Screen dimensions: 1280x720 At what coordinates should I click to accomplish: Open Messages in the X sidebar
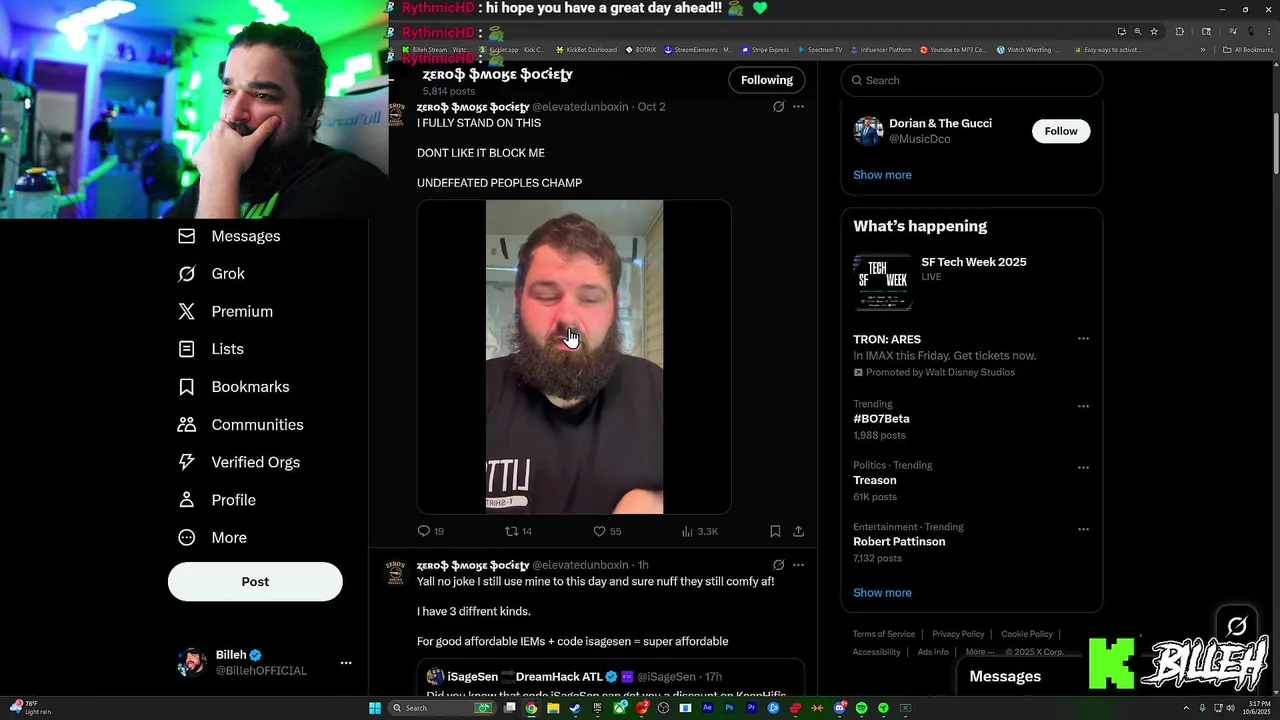pyautogui.click(x=229, y=236)
